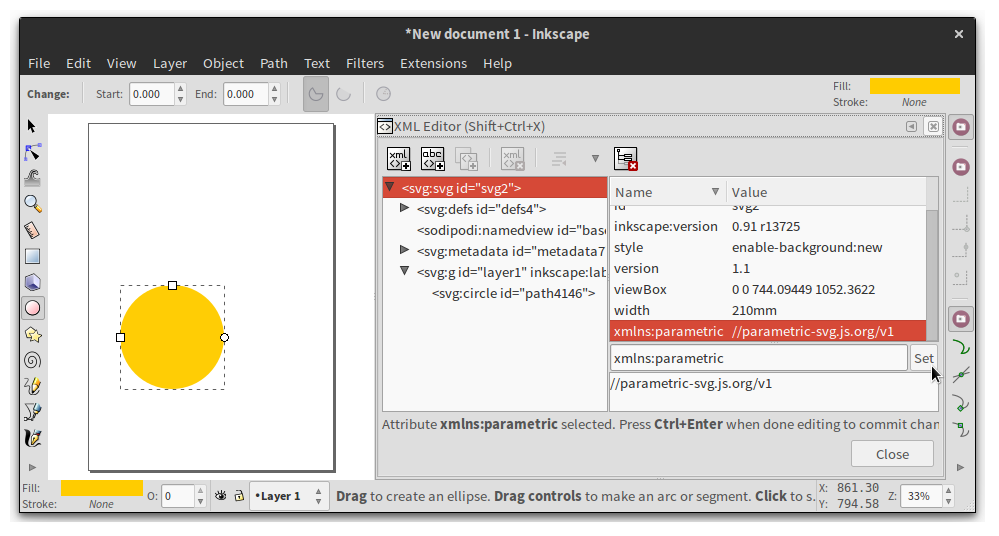Select the Zoom magnifier tool
999x536 pixels.
coord(32,204)
